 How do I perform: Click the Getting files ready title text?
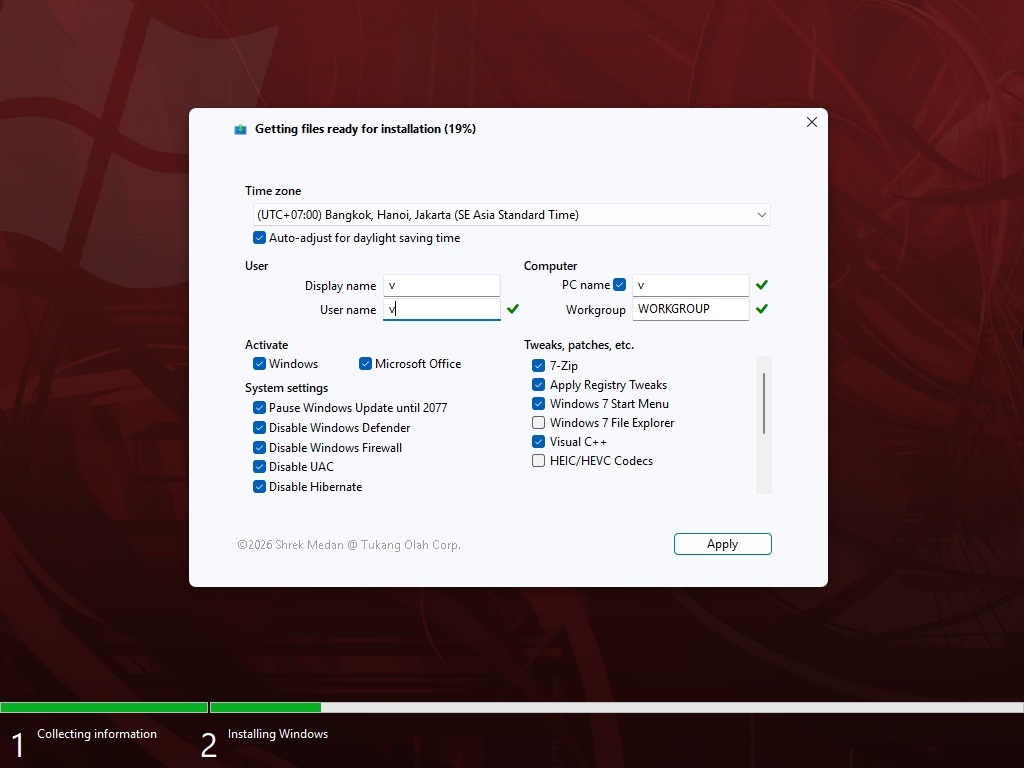tap(365, 129)
